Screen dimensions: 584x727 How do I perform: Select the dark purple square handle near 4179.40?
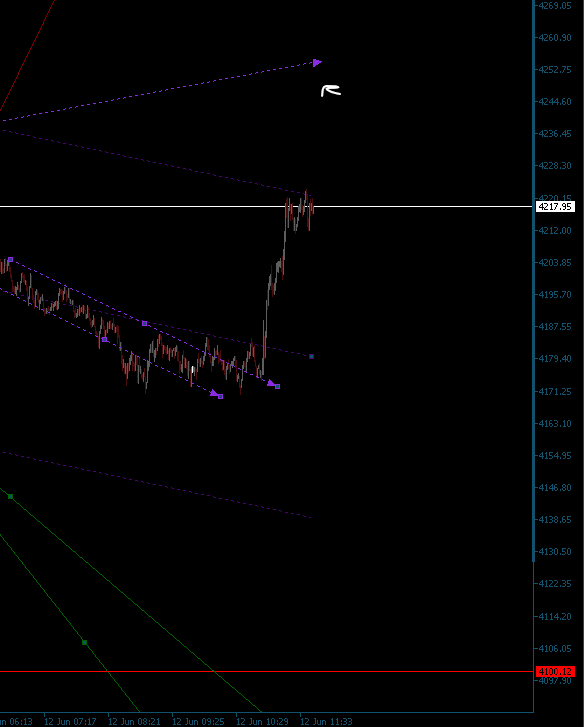[311, 357]
